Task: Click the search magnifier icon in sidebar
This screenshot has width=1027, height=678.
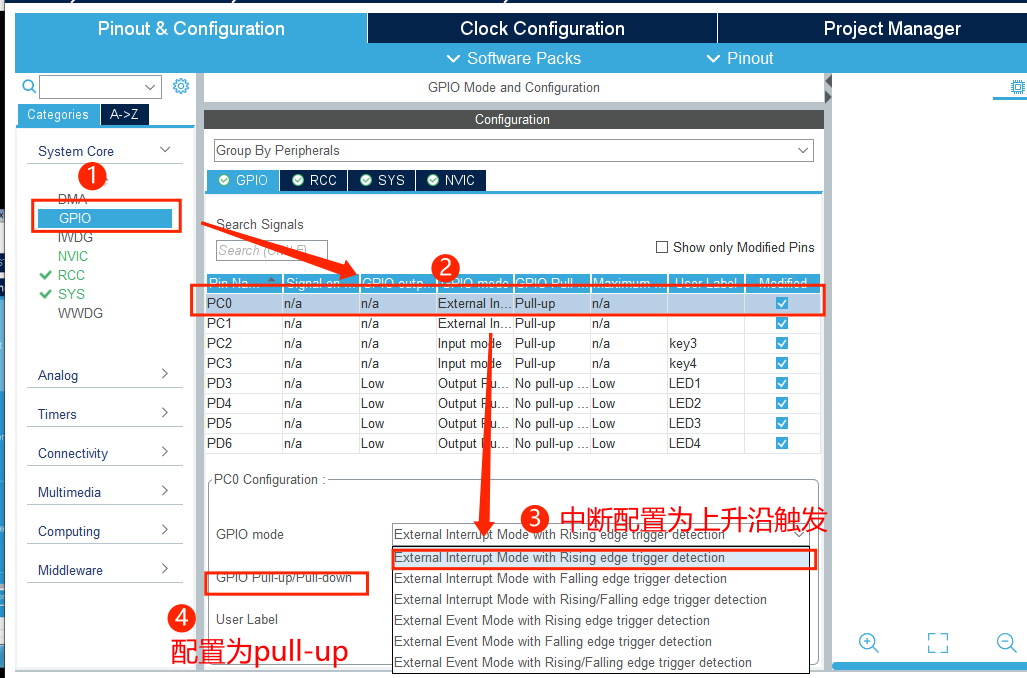Action: coord(29,86)
